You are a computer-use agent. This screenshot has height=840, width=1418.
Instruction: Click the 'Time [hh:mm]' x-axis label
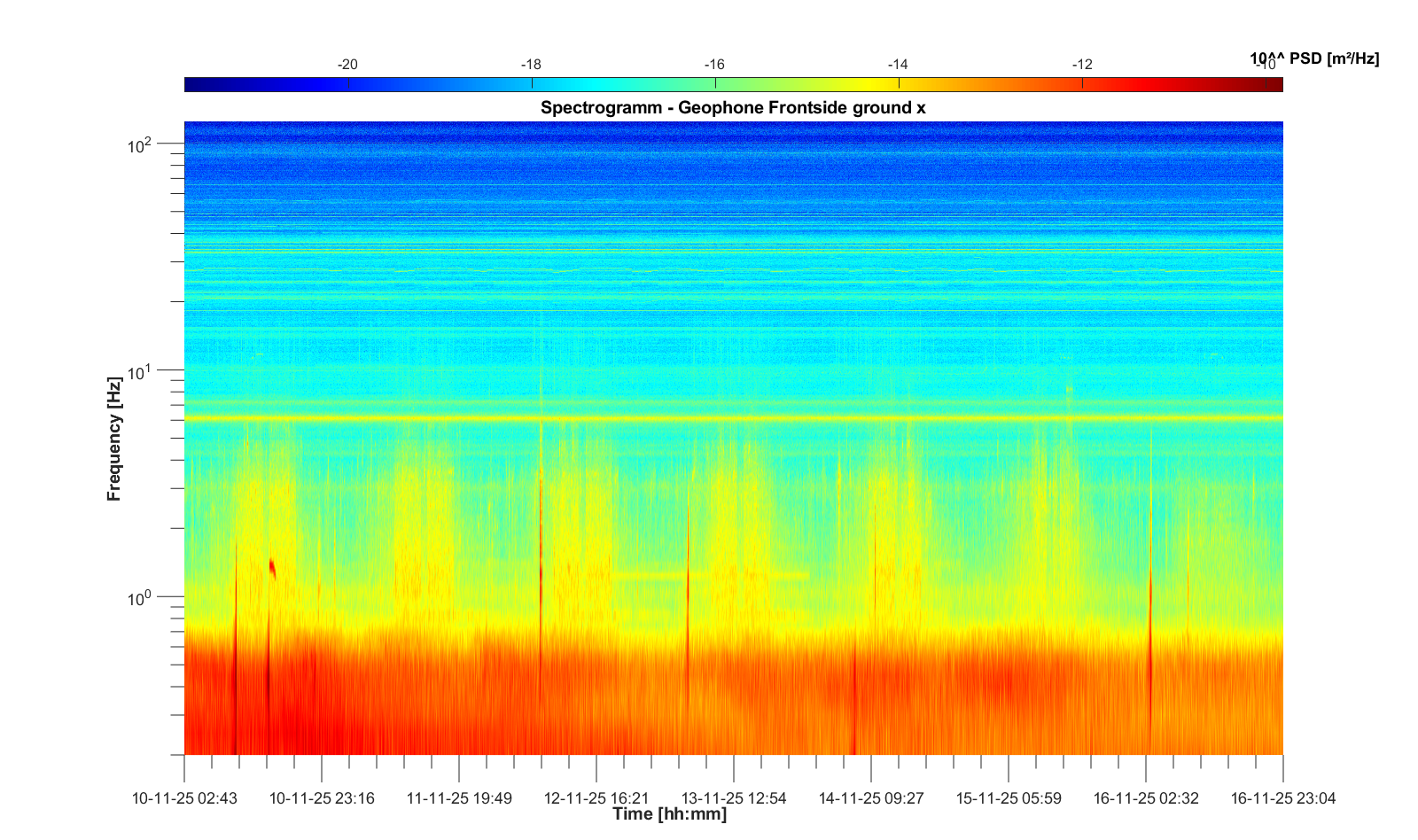[669, 813]
